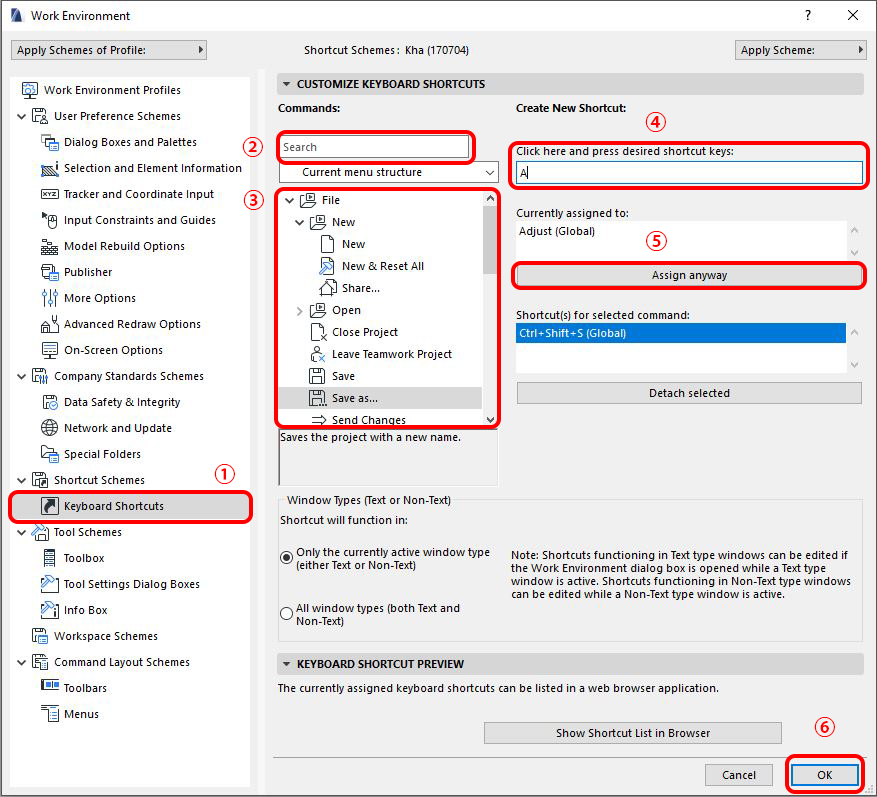Expand the Open submenu node

tap(300, 311)
